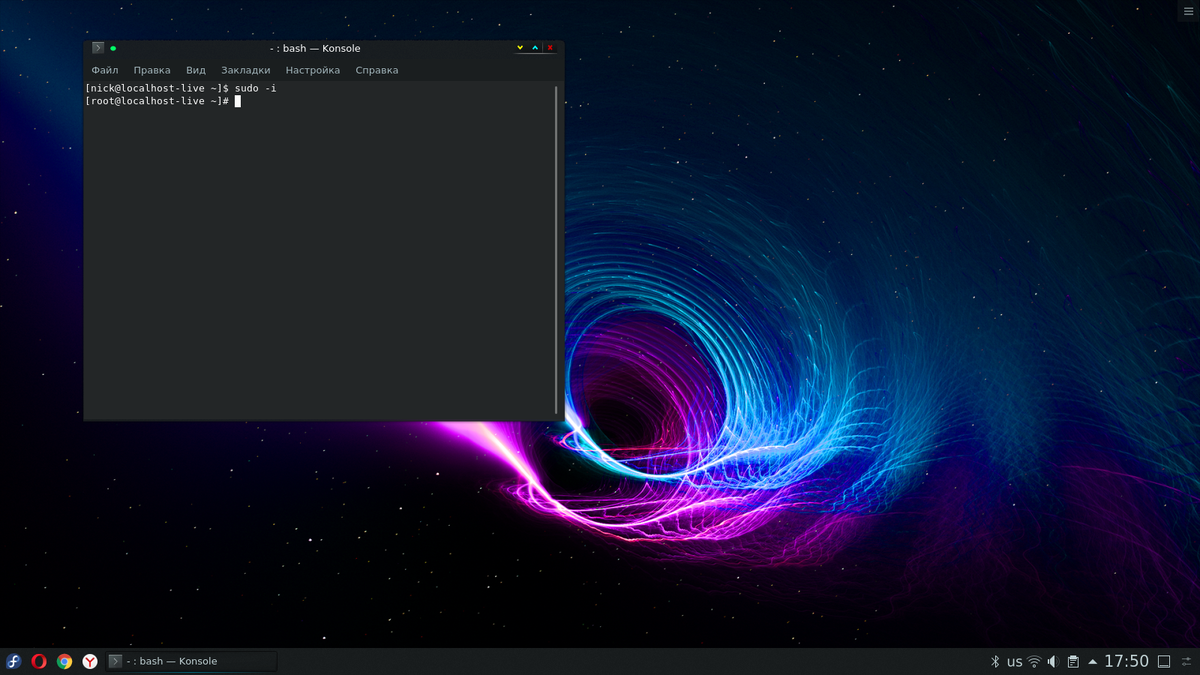Click the Konsole terminal vertical scrollbar

556,248
